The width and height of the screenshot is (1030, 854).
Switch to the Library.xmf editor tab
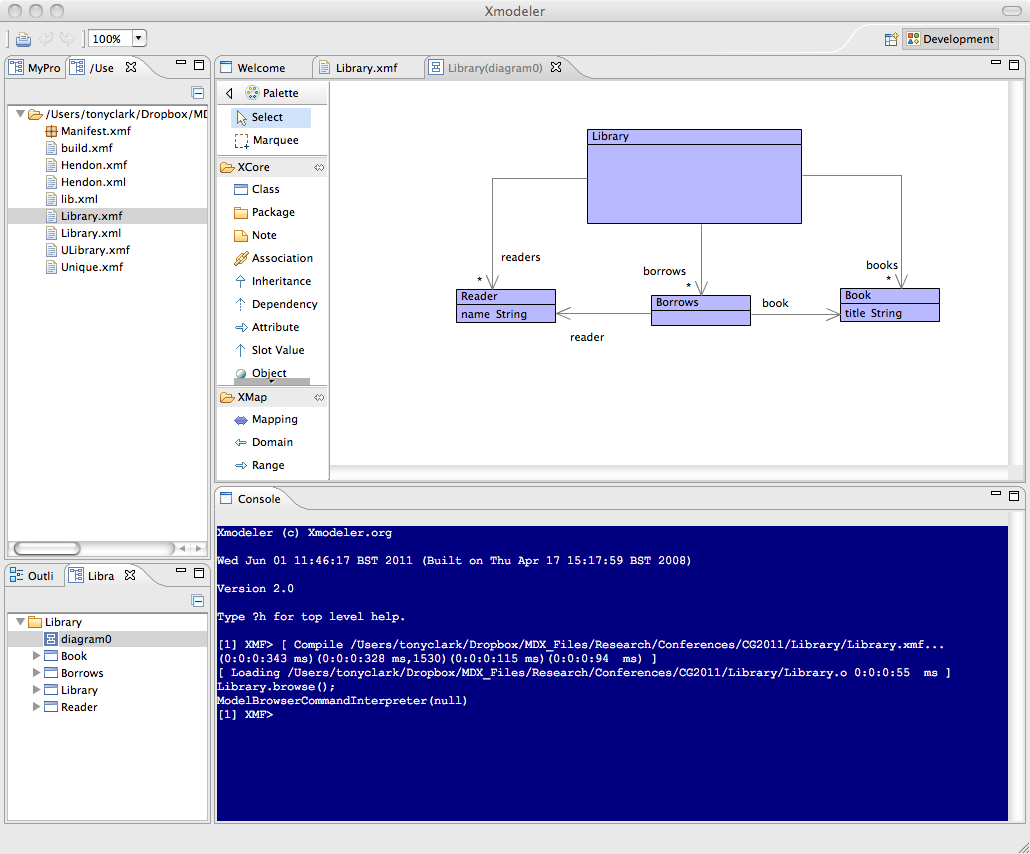click(367, 68)
